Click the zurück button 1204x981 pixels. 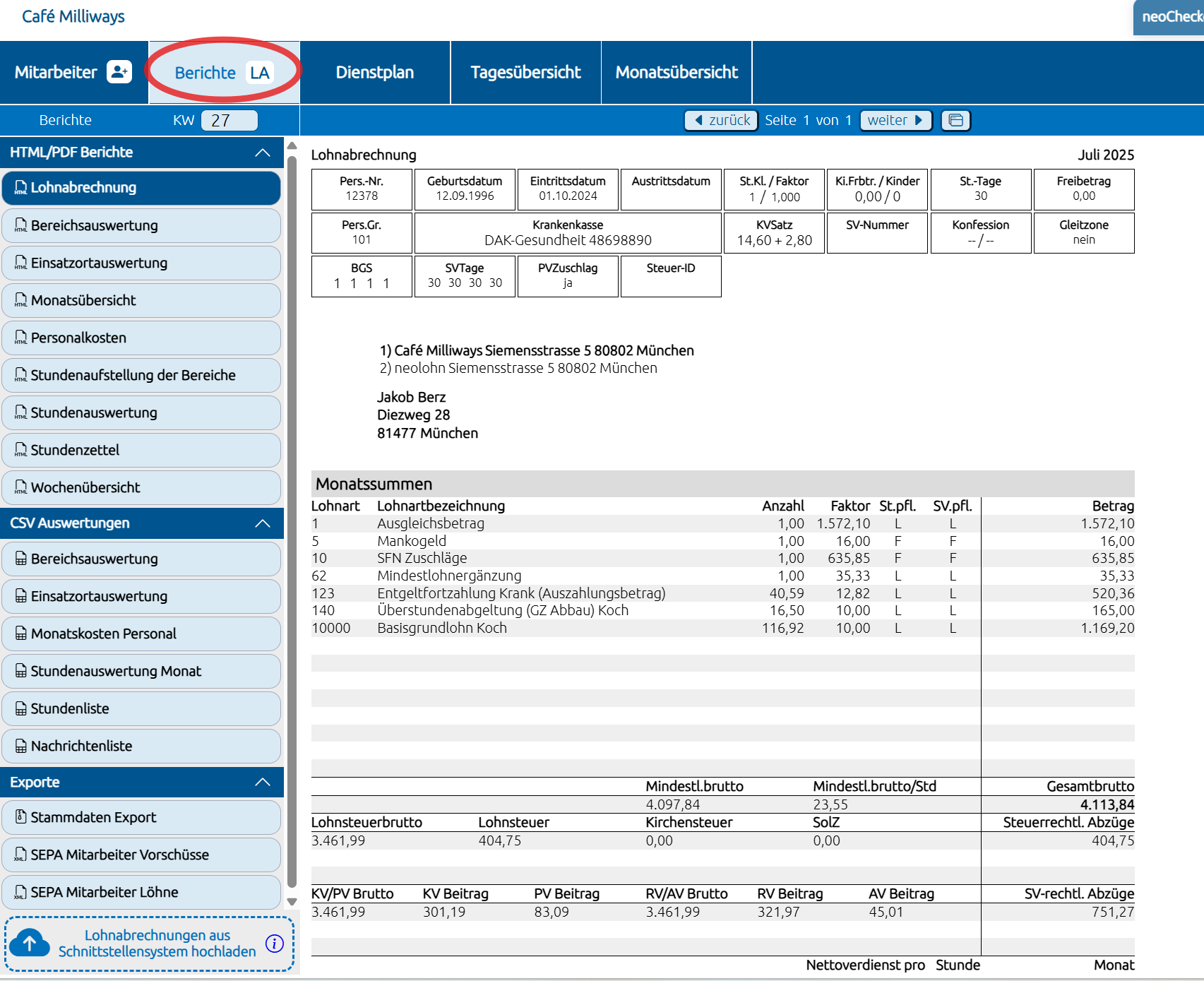722,120
